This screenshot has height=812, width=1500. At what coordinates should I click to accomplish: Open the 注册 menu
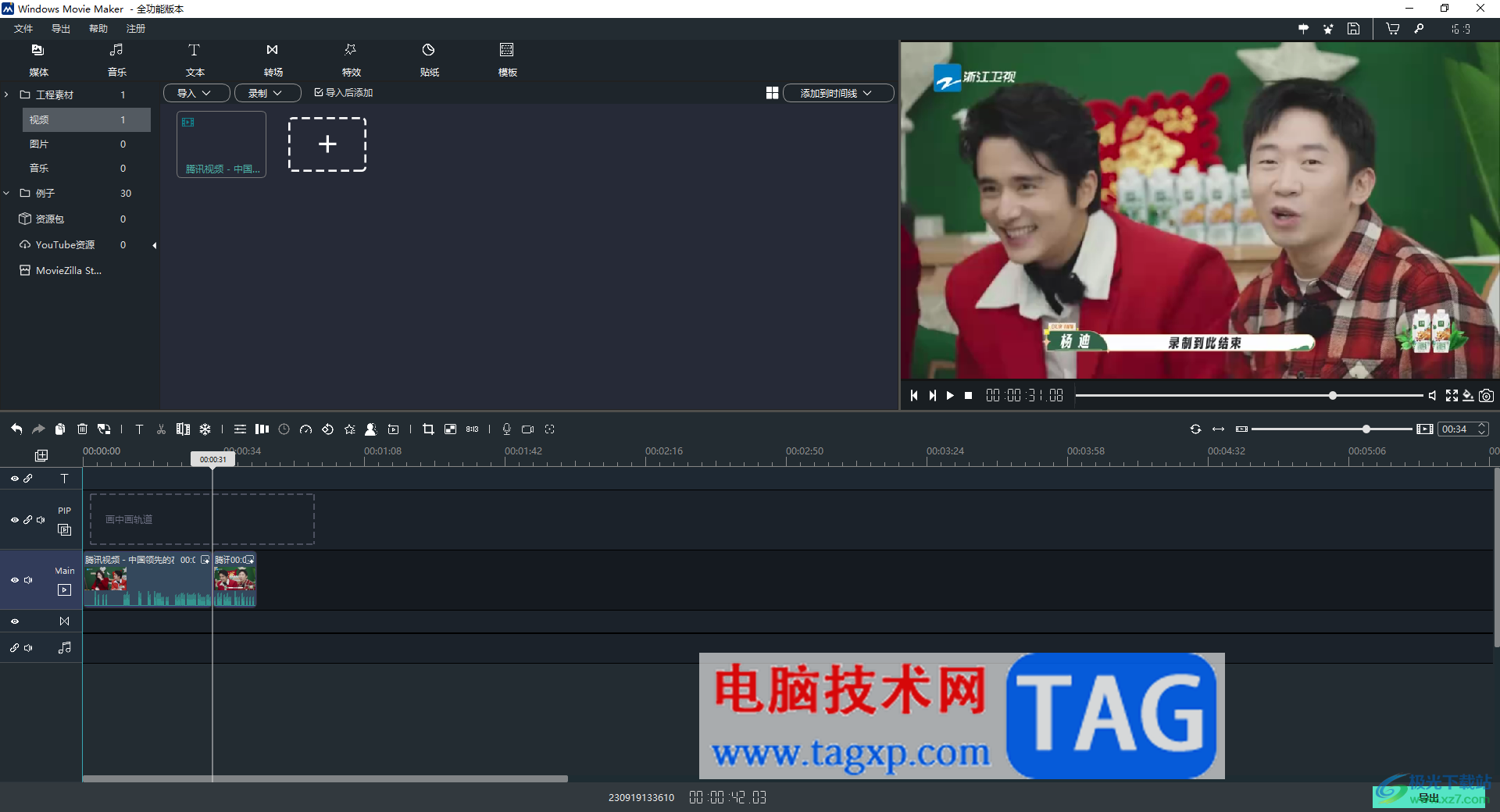136,29
